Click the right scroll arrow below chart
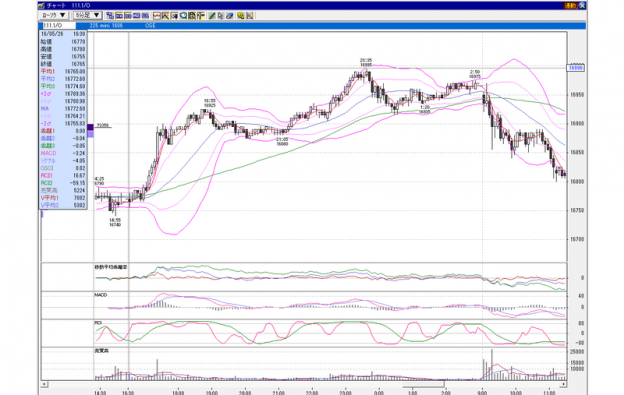The width and height of the screenshot is (624, 395). [x=564, y=384]
